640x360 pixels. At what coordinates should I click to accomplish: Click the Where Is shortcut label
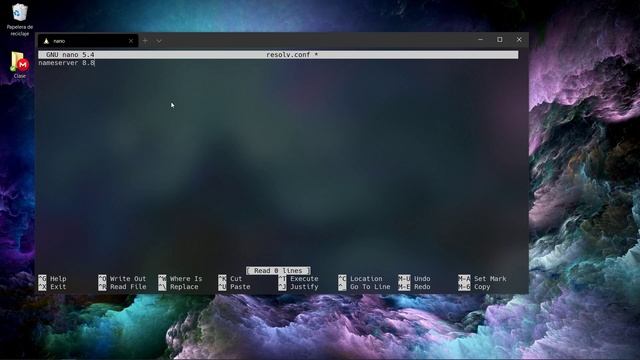tap(186, 279)
